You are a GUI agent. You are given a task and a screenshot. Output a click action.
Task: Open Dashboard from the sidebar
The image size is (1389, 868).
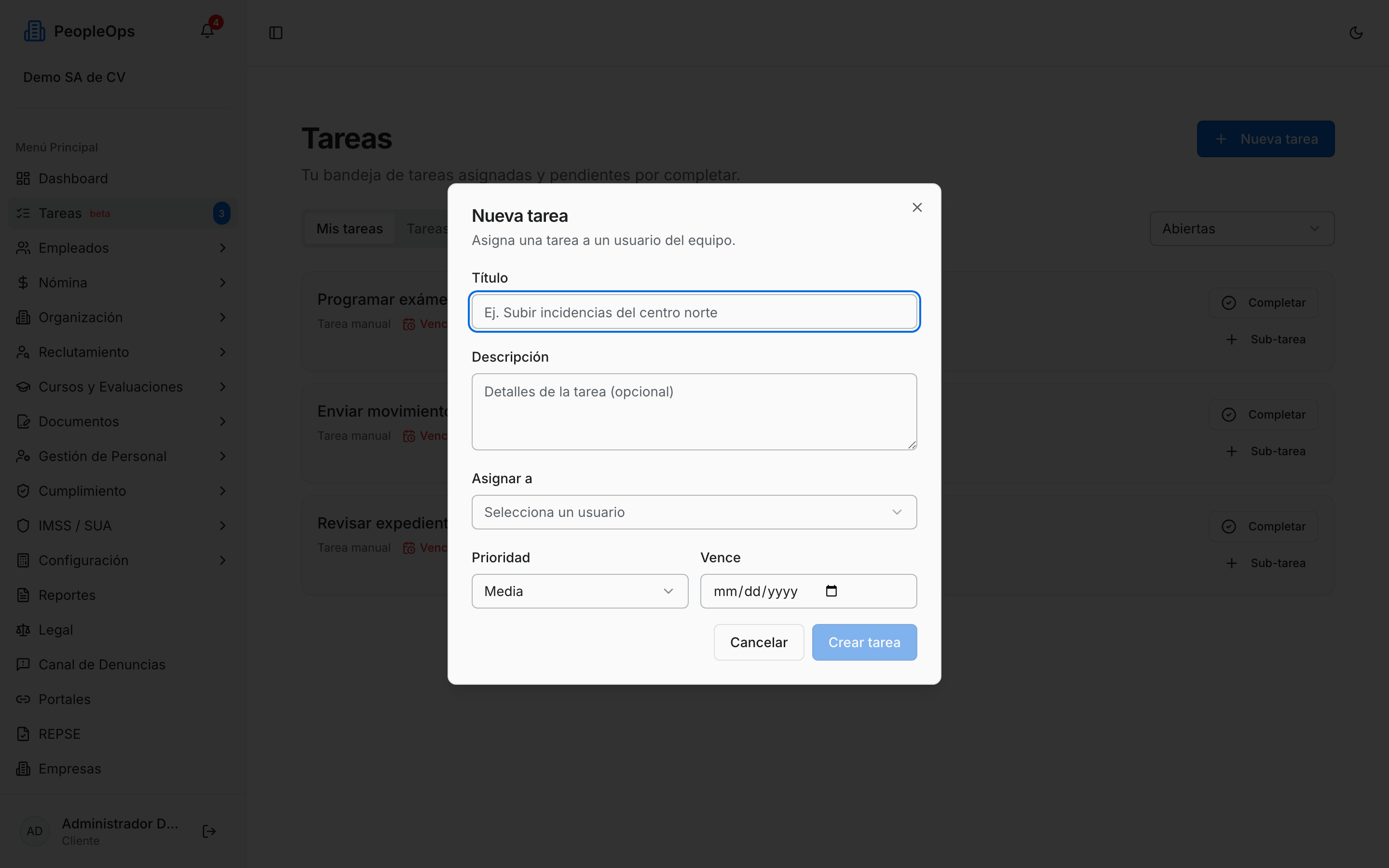123,178
